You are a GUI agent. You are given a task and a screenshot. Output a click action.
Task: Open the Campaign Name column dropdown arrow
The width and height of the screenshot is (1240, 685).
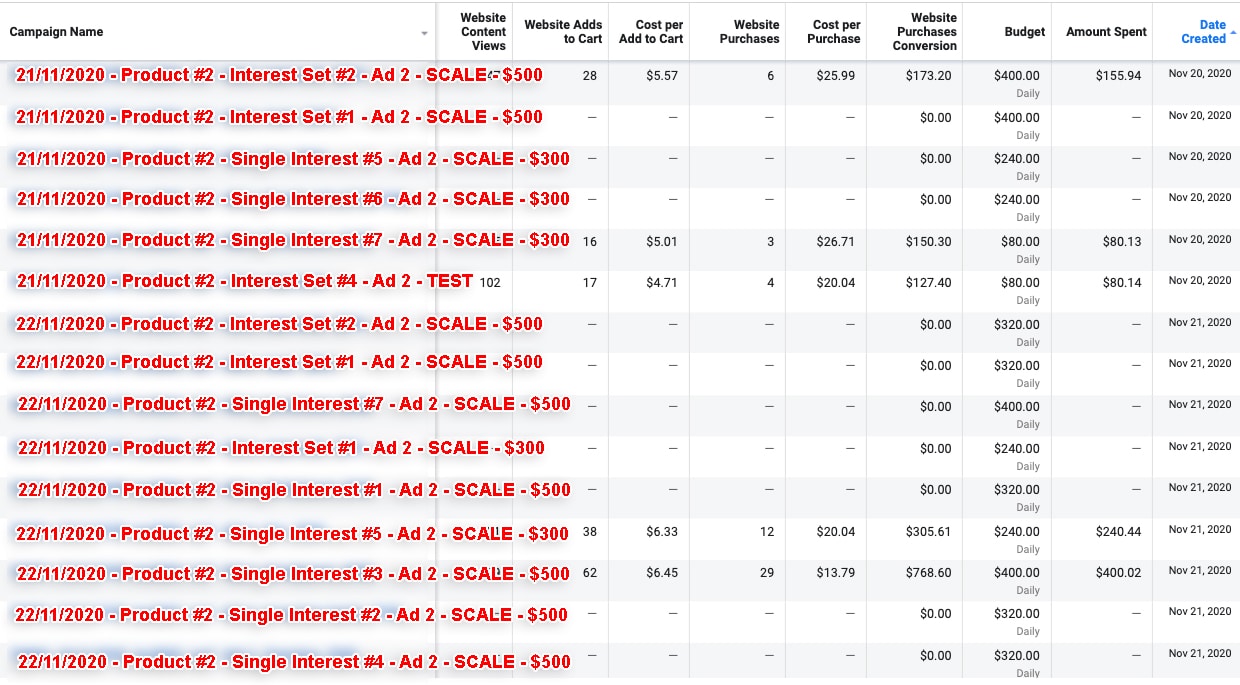(x=425, y=33)
